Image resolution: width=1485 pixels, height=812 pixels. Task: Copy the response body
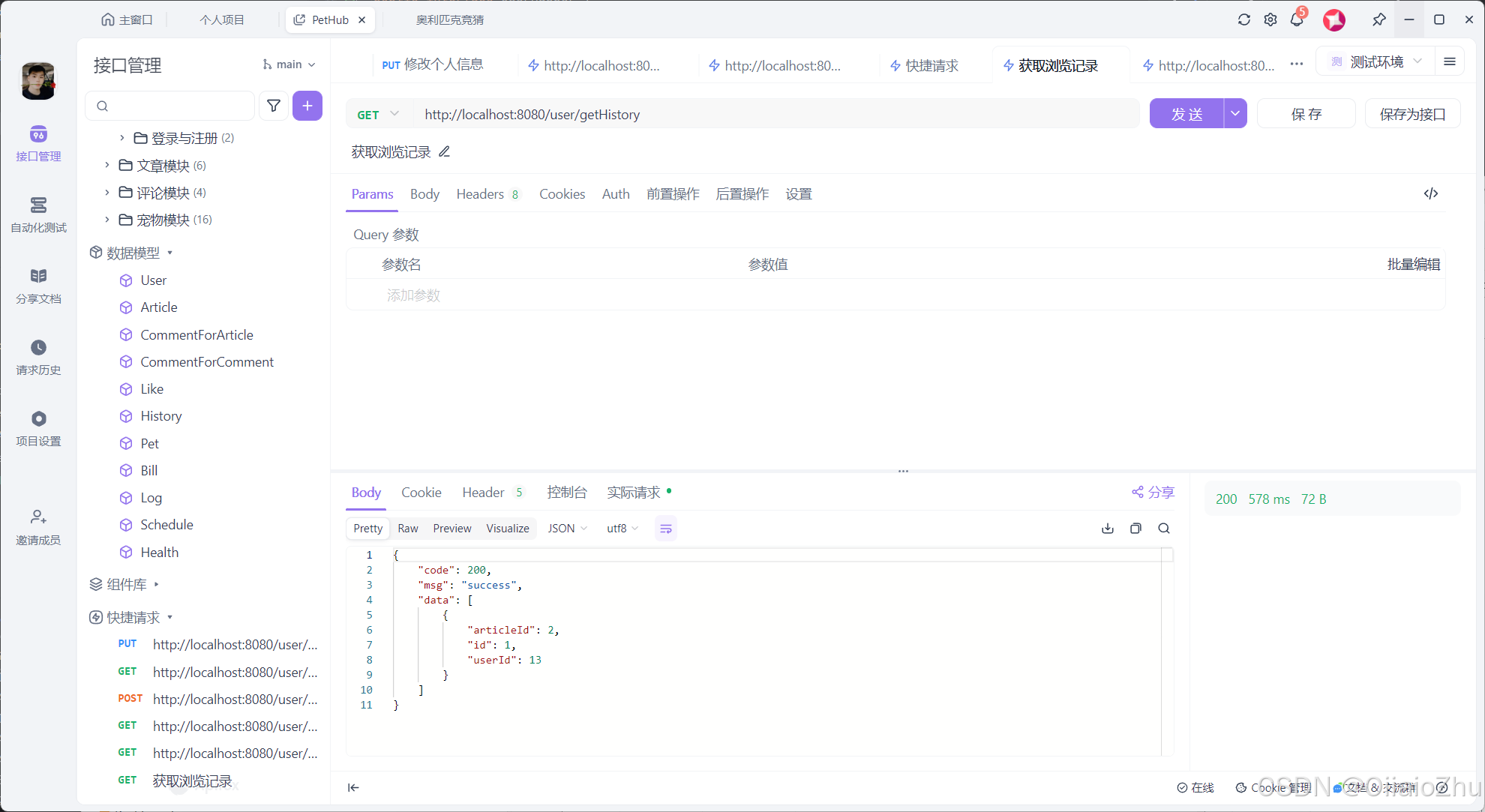tap(1135, 528)
